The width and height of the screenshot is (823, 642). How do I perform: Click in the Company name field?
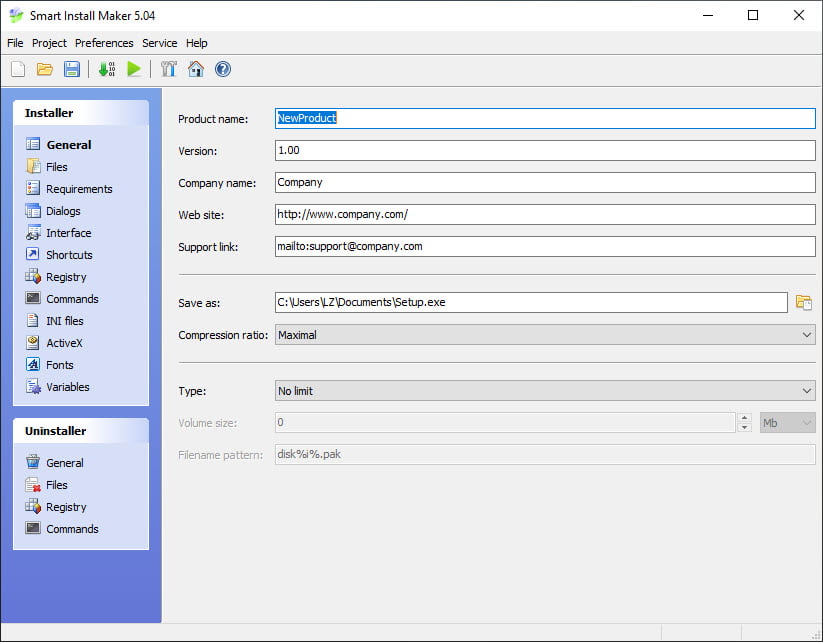545,183
